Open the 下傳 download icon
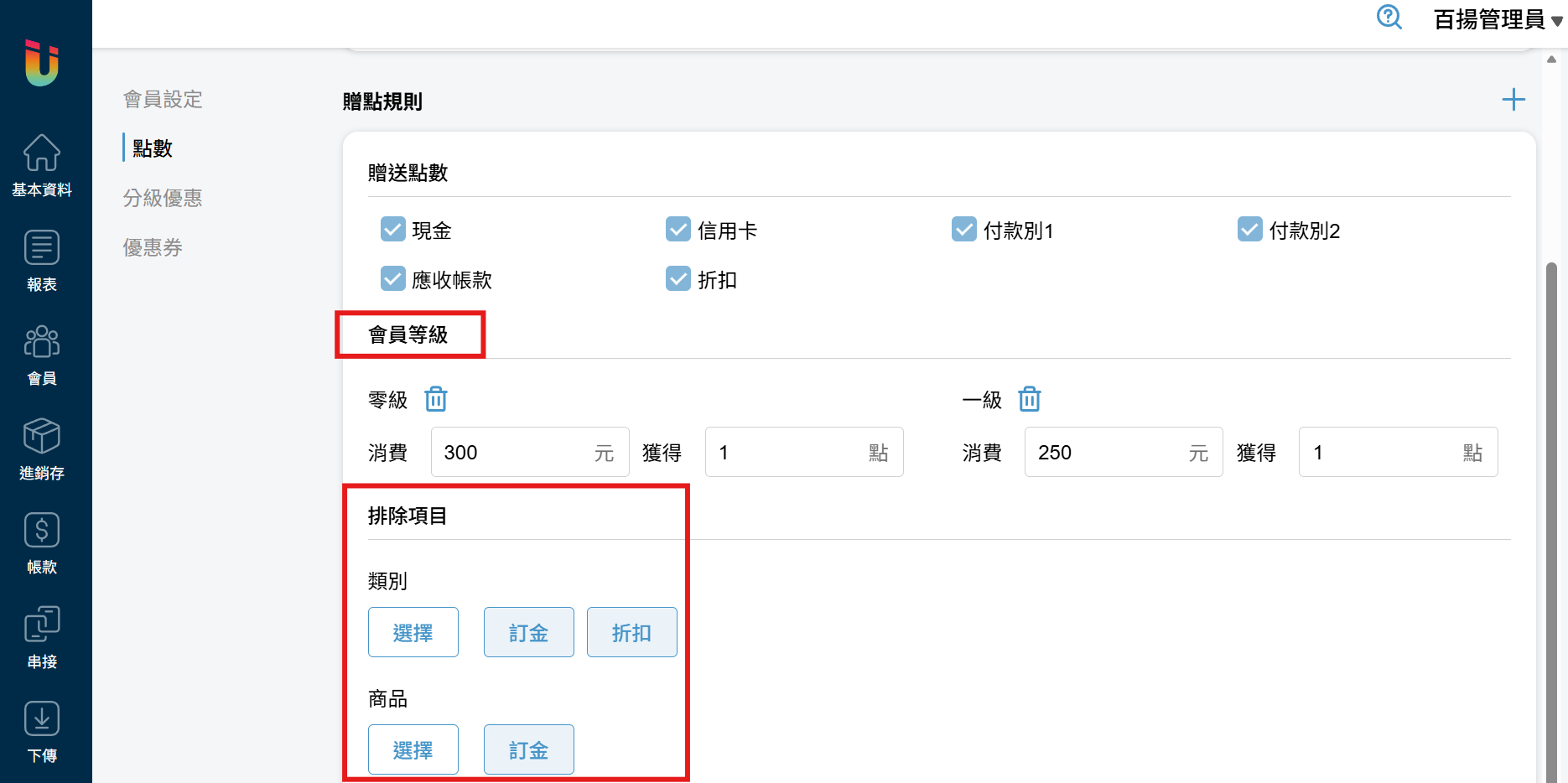Screen dimensions: 1568x783 click(x=42, y=719)
